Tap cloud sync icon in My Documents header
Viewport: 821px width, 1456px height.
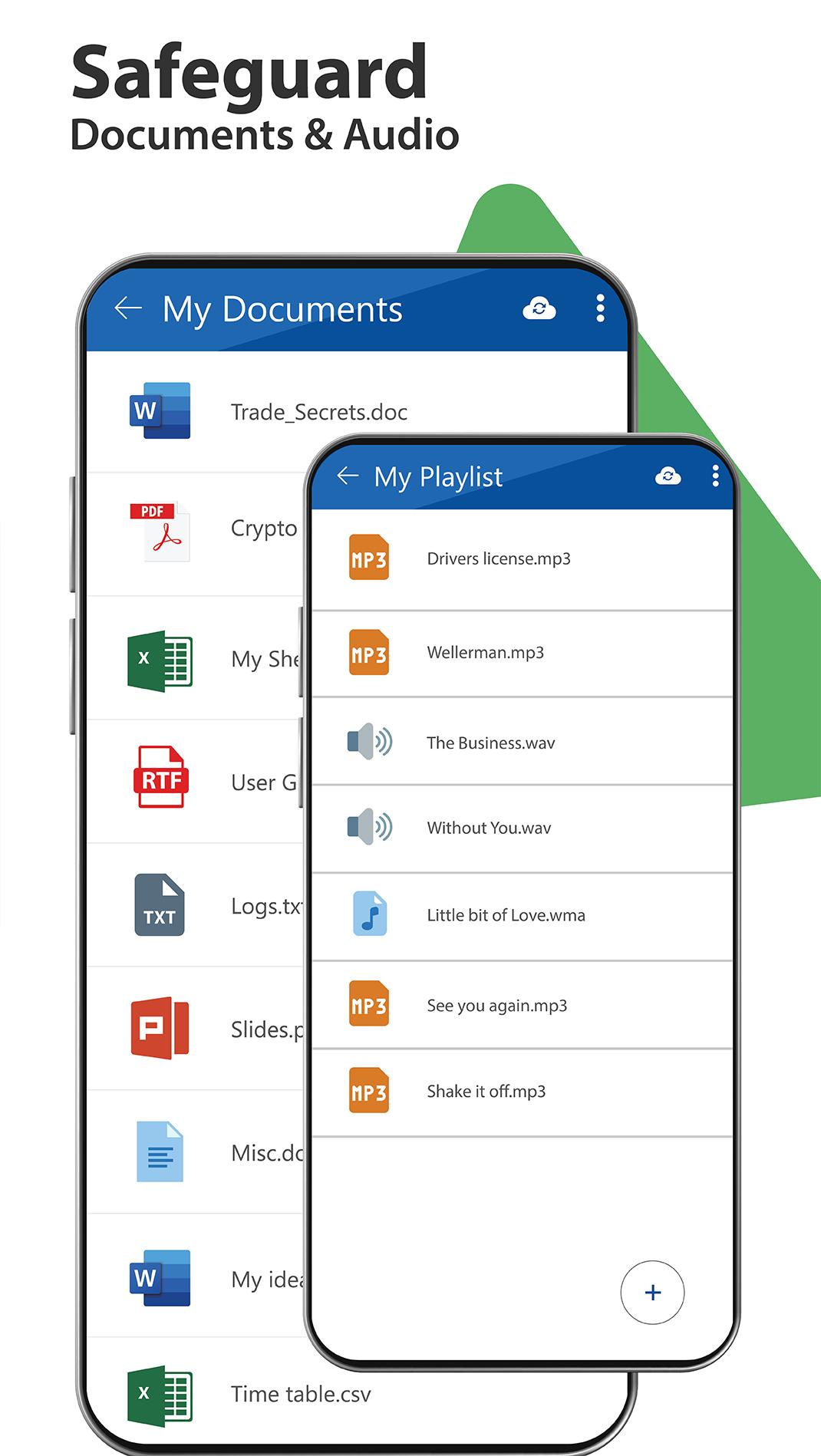point(539,308)
